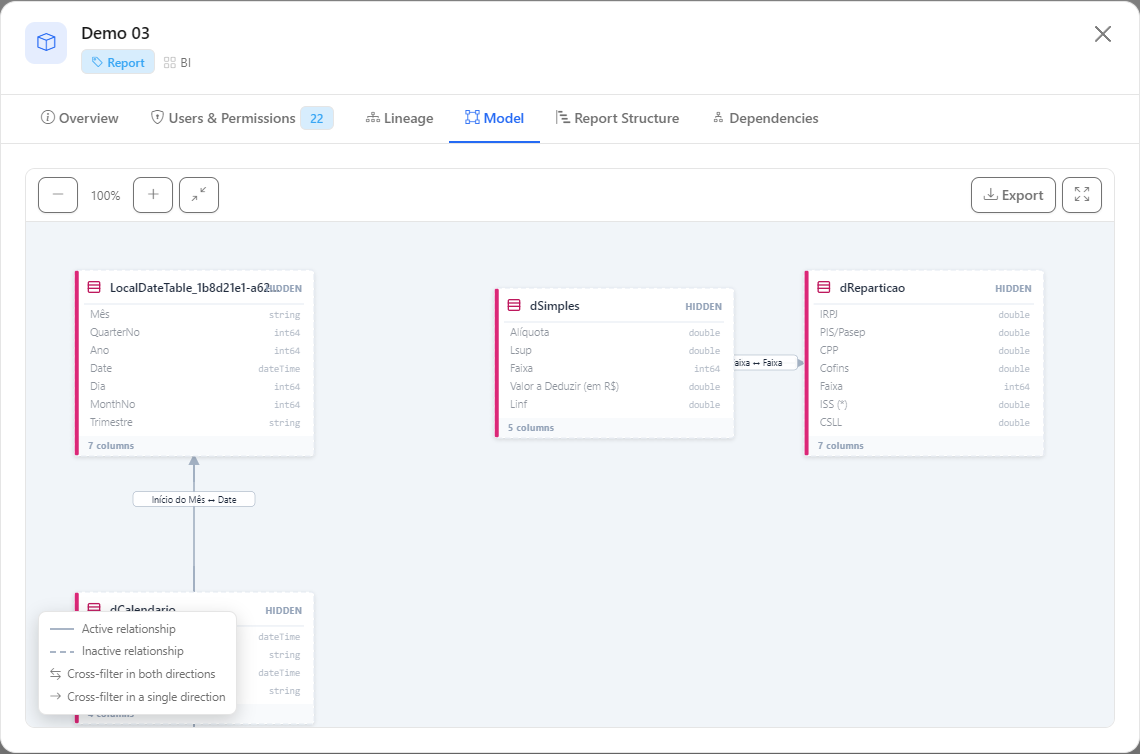This screenshot has width=1140, height=754.
Task: Click the Mês column in LocalDateTable
Action: tap(195, 314)
